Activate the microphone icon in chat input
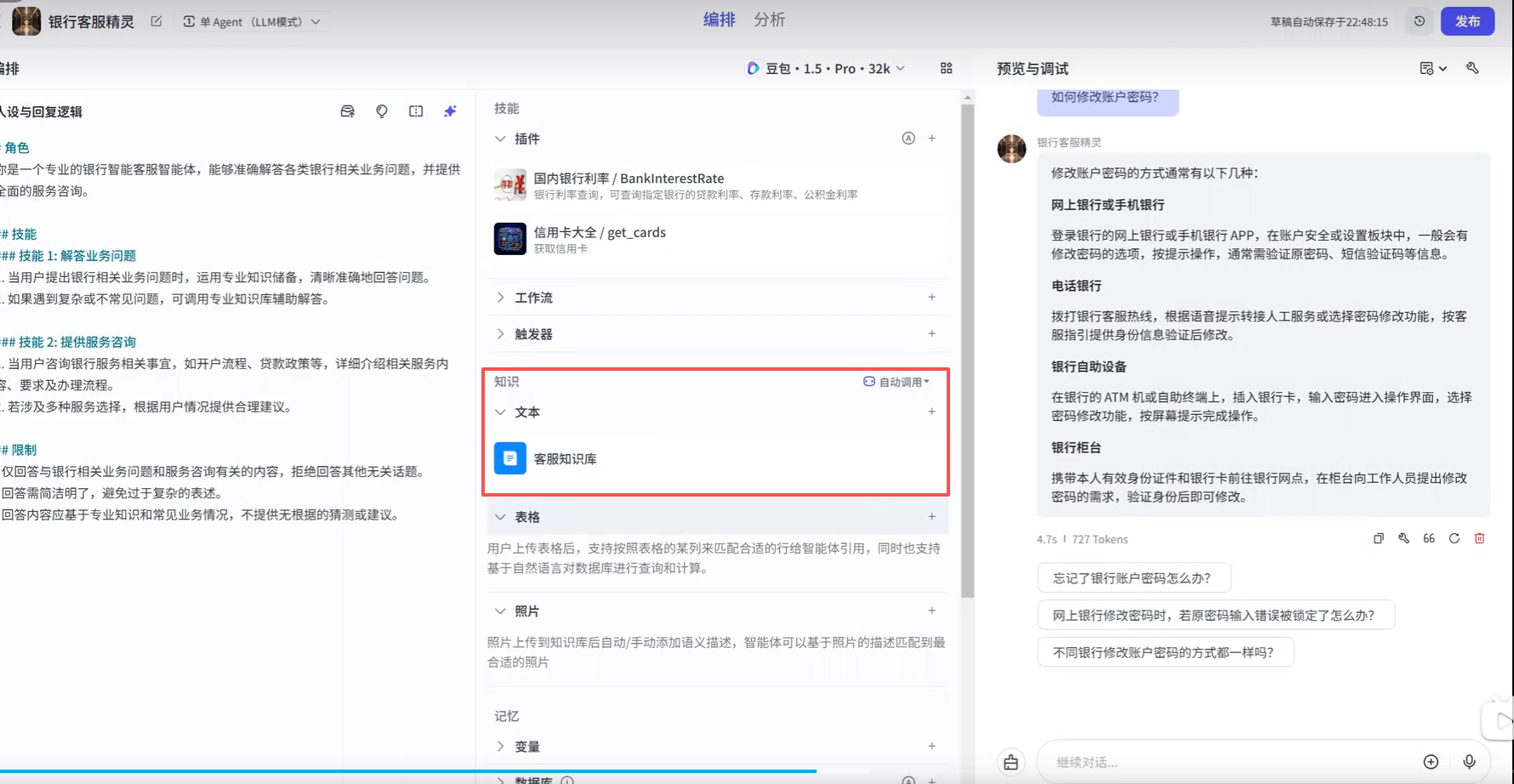The image size is (1514, 784). click(1470, 761)
